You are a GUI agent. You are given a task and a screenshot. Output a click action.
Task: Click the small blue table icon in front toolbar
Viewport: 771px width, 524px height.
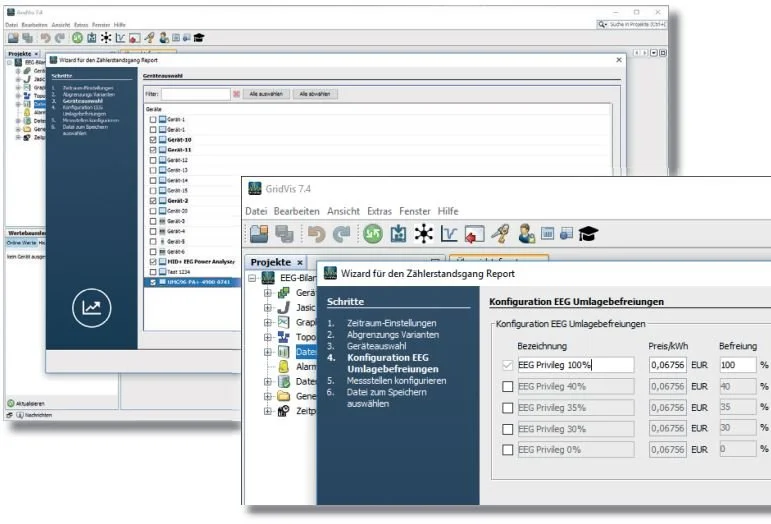(547, 233)
